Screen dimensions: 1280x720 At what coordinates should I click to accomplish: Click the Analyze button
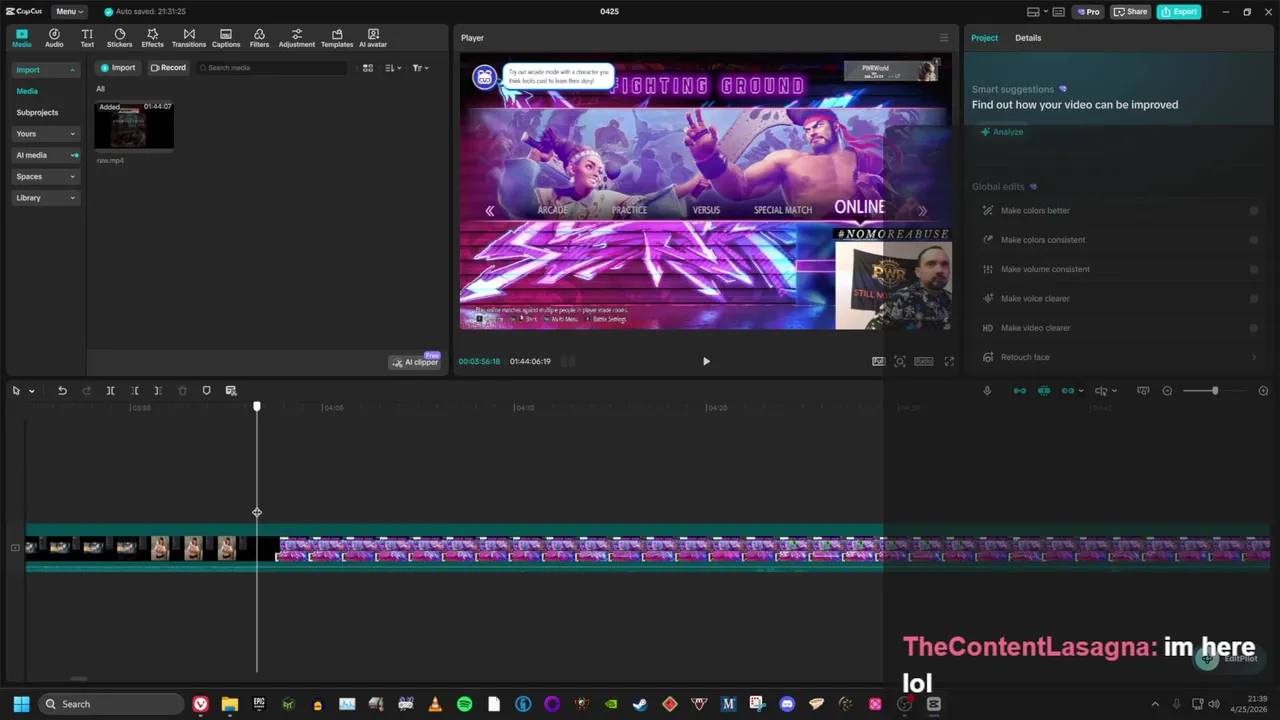click(1002, 132)
